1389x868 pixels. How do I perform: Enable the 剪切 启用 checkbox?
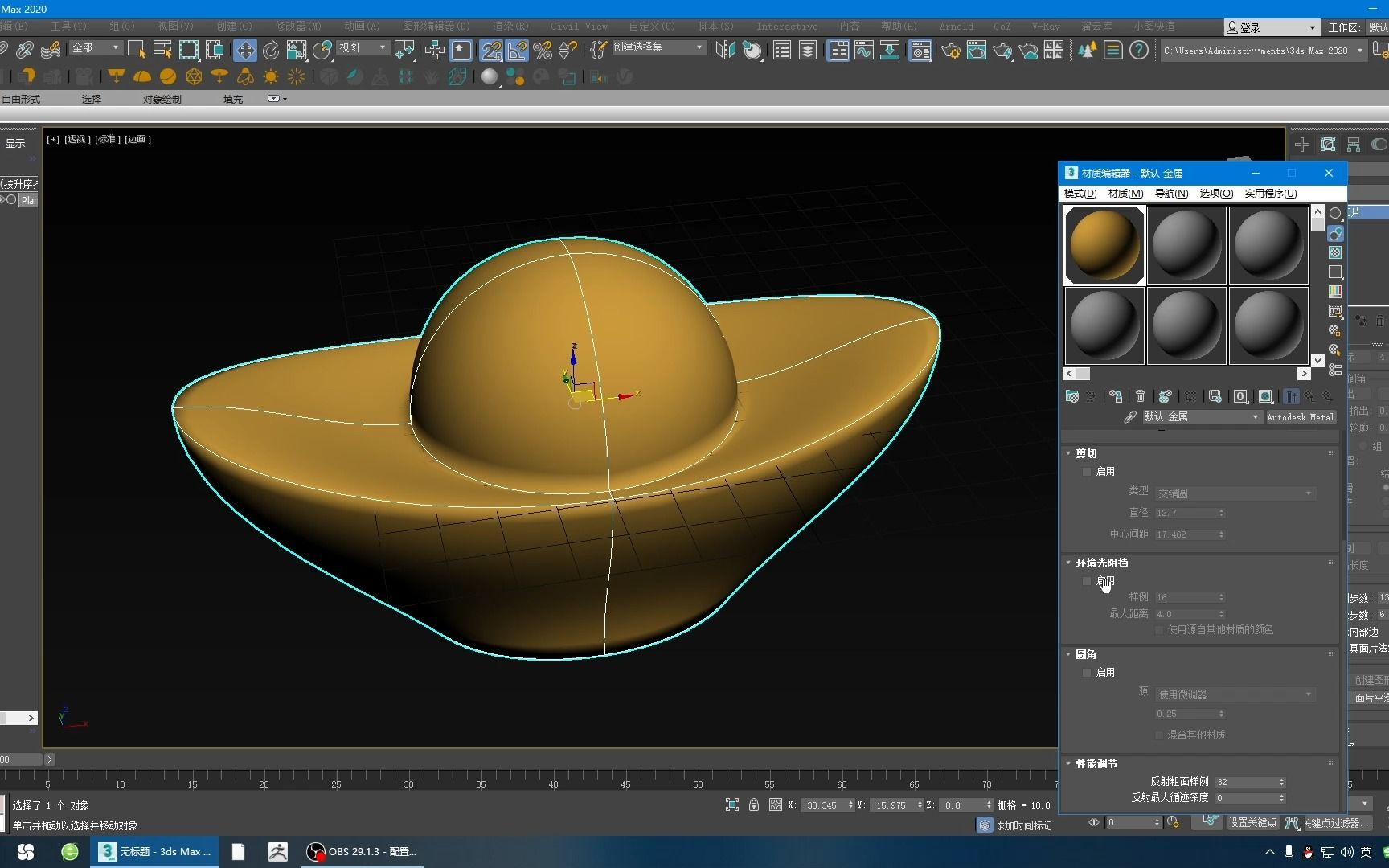click(x=1087, y=472)
